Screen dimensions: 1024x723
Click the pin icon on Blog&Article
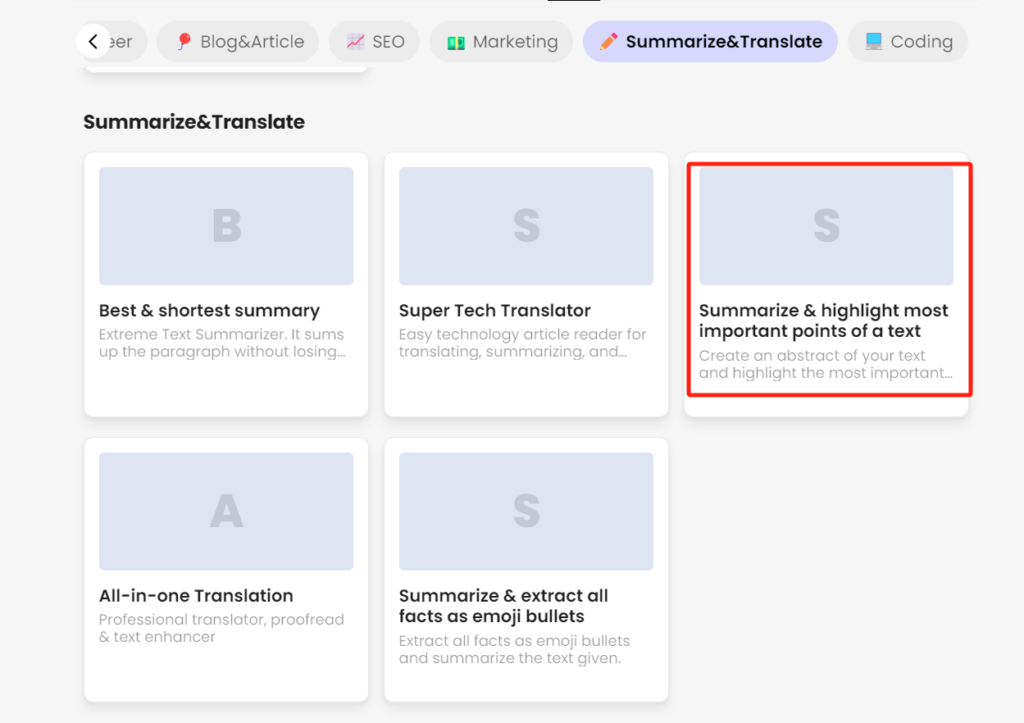[184, 41]
